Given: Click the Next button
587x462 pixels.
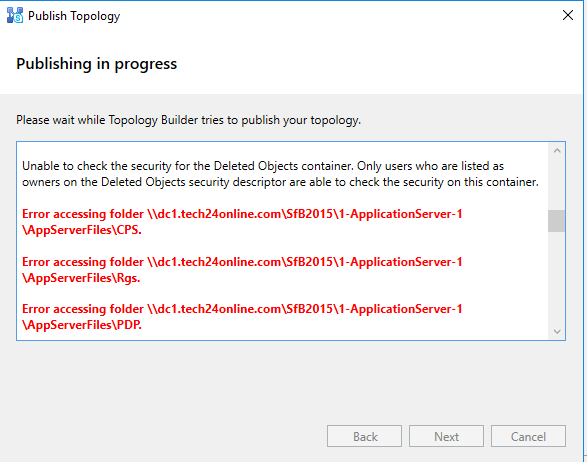Looking at the screenshot, I should (x=446, y=436).
